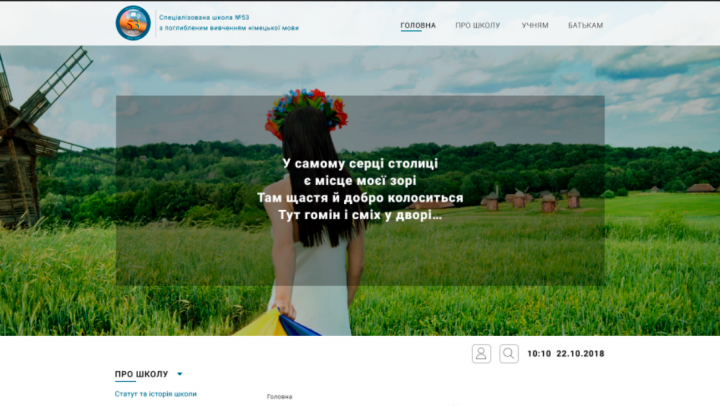Open the ПРО ШКОЛУ top menu item
720x406 pixels.
click(x=478, y=25)
